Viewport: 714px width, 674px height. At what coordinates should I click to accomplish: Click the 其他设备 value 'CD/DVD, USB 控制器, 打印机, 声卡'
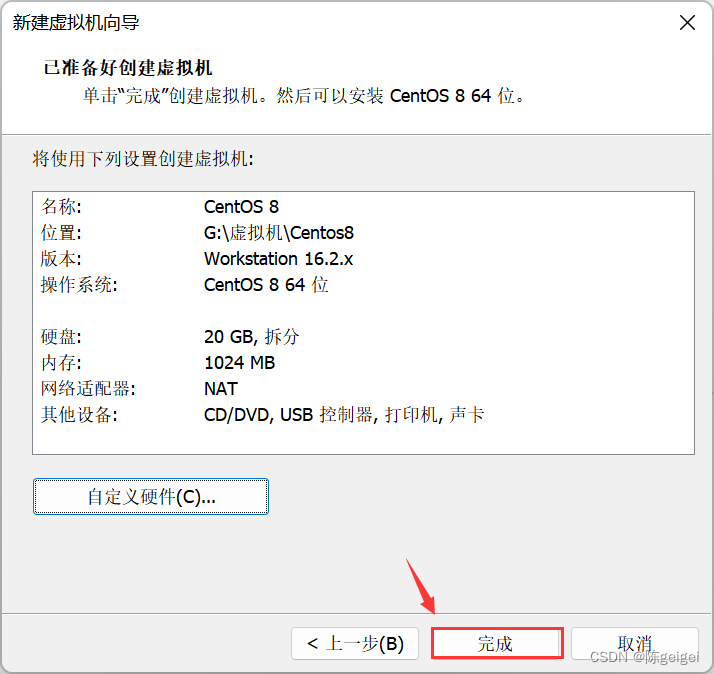344,414
